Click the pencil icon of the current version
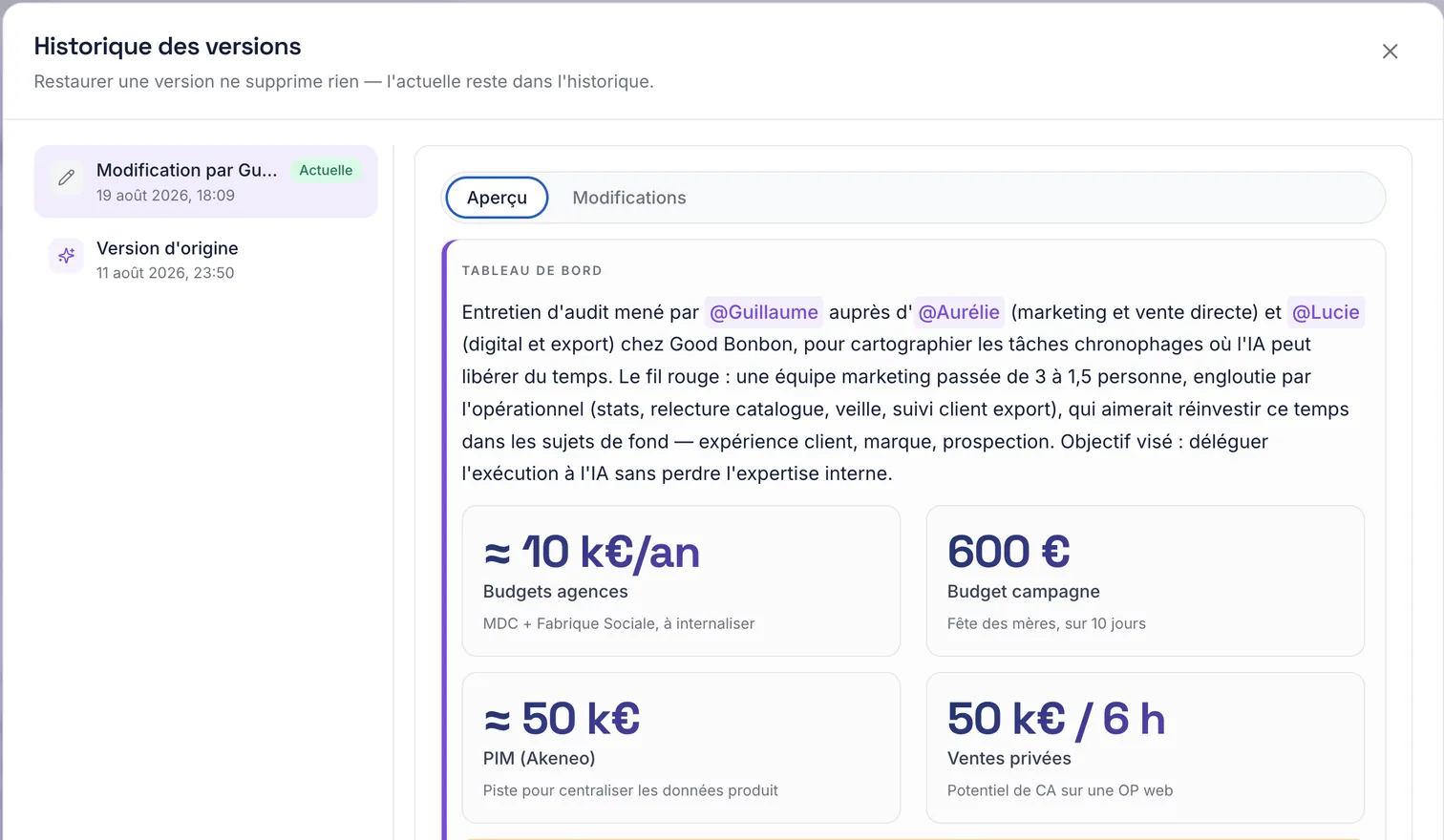Screen dimensions: 1444x840 click(66, 178)
